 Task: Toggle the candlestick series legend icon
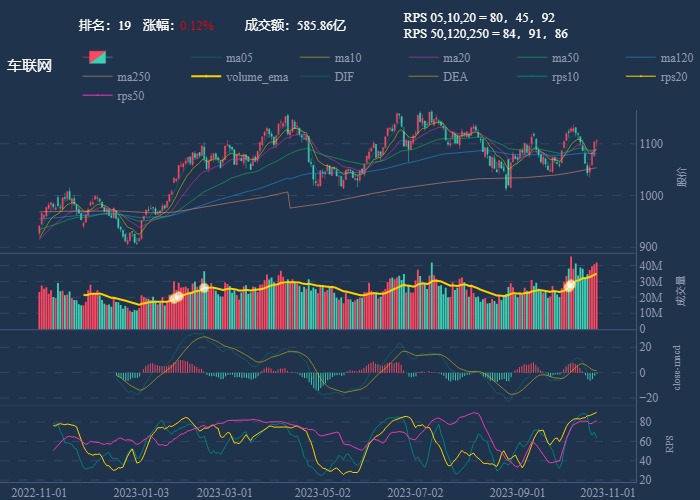(x=98, y=58)
